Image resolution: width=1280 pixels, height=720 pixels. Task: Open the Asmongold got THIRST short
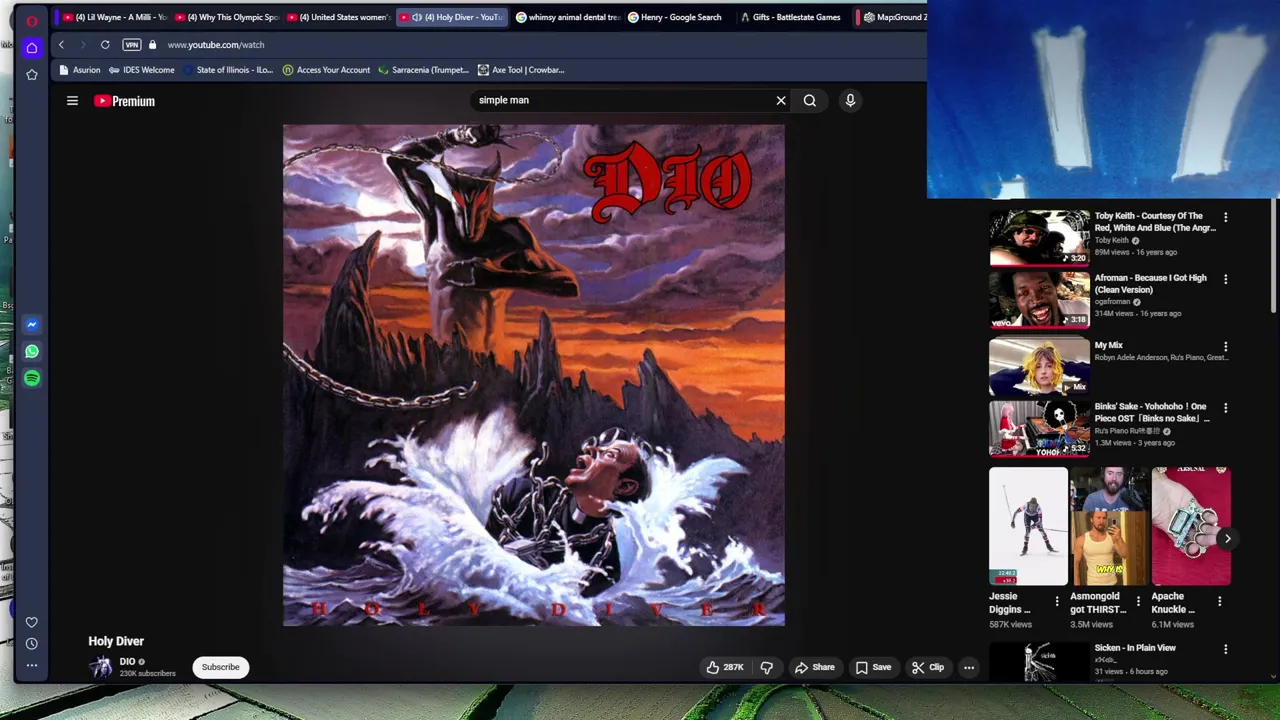pyautogui.click(x=1109, y=526)
